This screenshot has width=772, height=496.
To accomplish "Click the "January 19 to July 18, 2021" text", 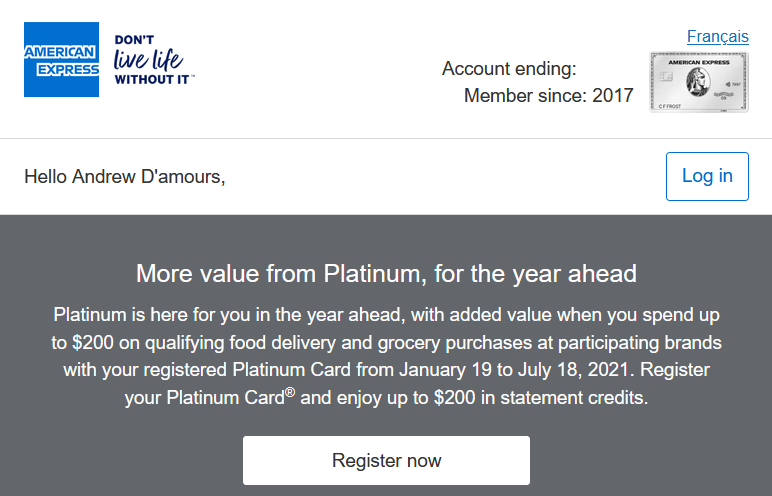I will tap(515, 370).
